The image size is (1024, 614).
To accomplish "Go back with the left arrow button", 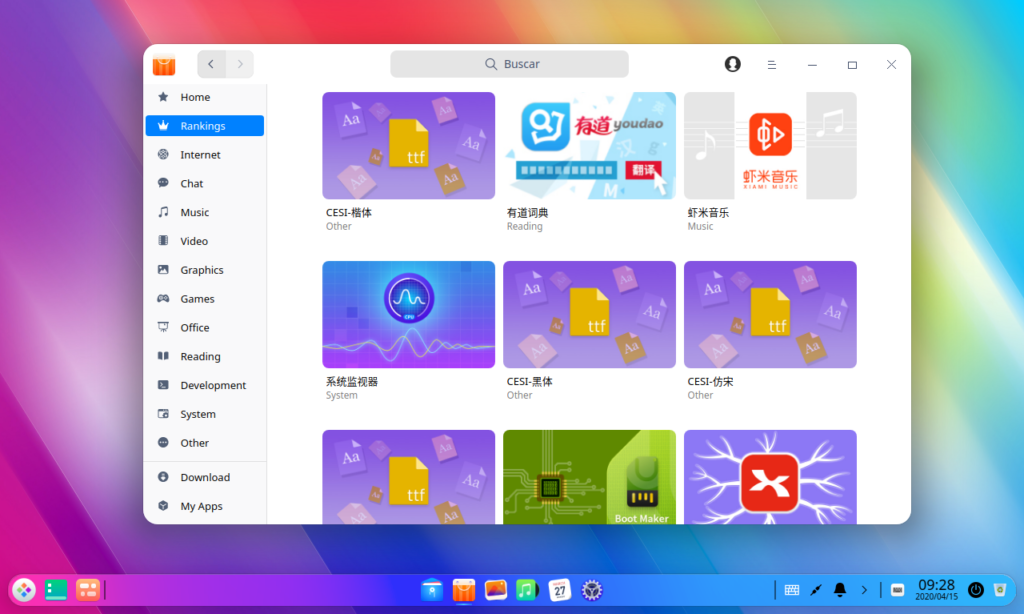I will tap(211, 64).
